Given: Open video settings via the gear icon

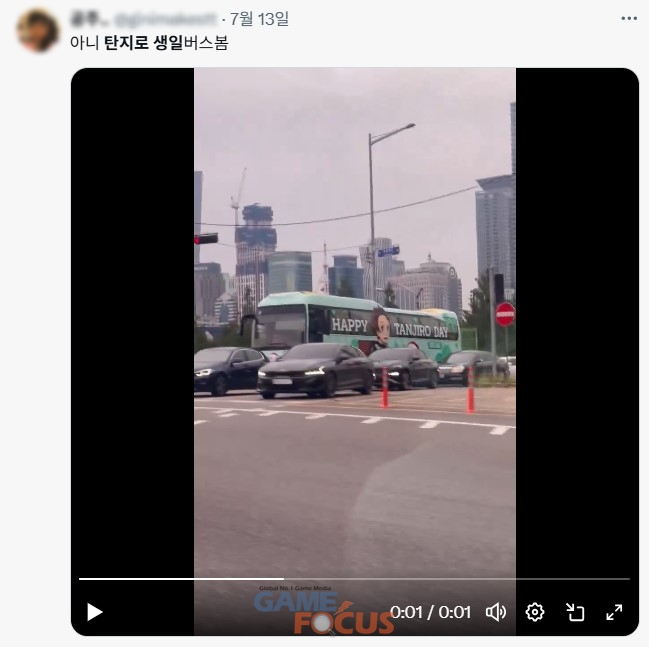Looking at the screenshot, I should (x=535, y=612).
